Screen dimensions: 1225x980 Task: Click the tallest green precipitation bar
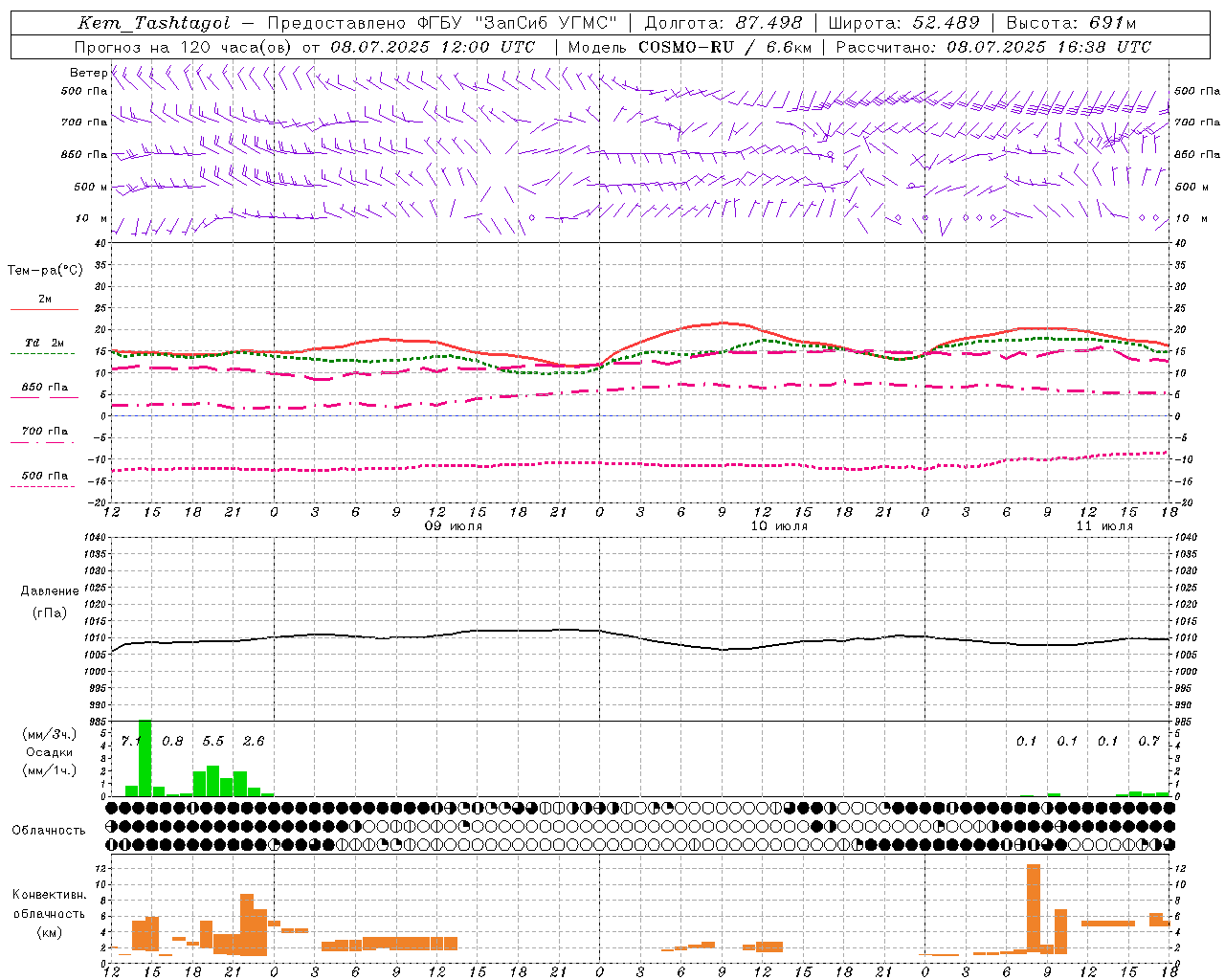point(145,758)
